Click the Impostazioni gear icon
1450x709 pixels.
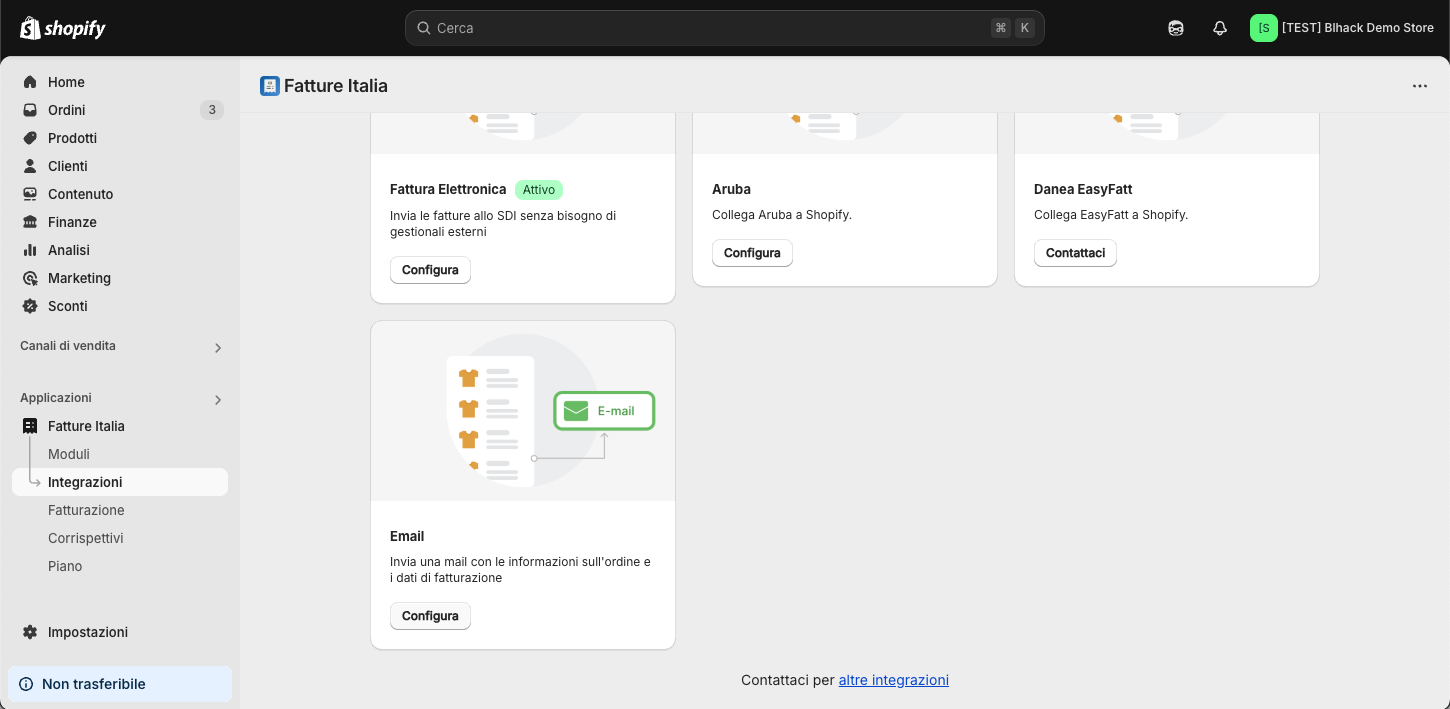tap(30, 632)
